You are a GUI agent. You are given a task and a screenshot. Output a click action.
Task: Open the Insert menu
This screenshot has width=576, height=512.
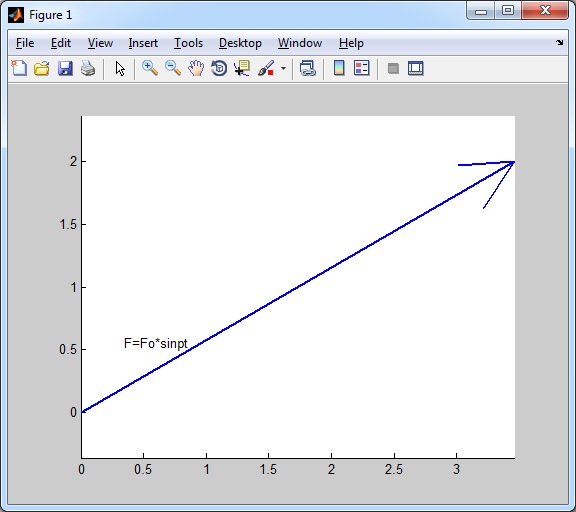pyautogui.click(x=143, y=43)
